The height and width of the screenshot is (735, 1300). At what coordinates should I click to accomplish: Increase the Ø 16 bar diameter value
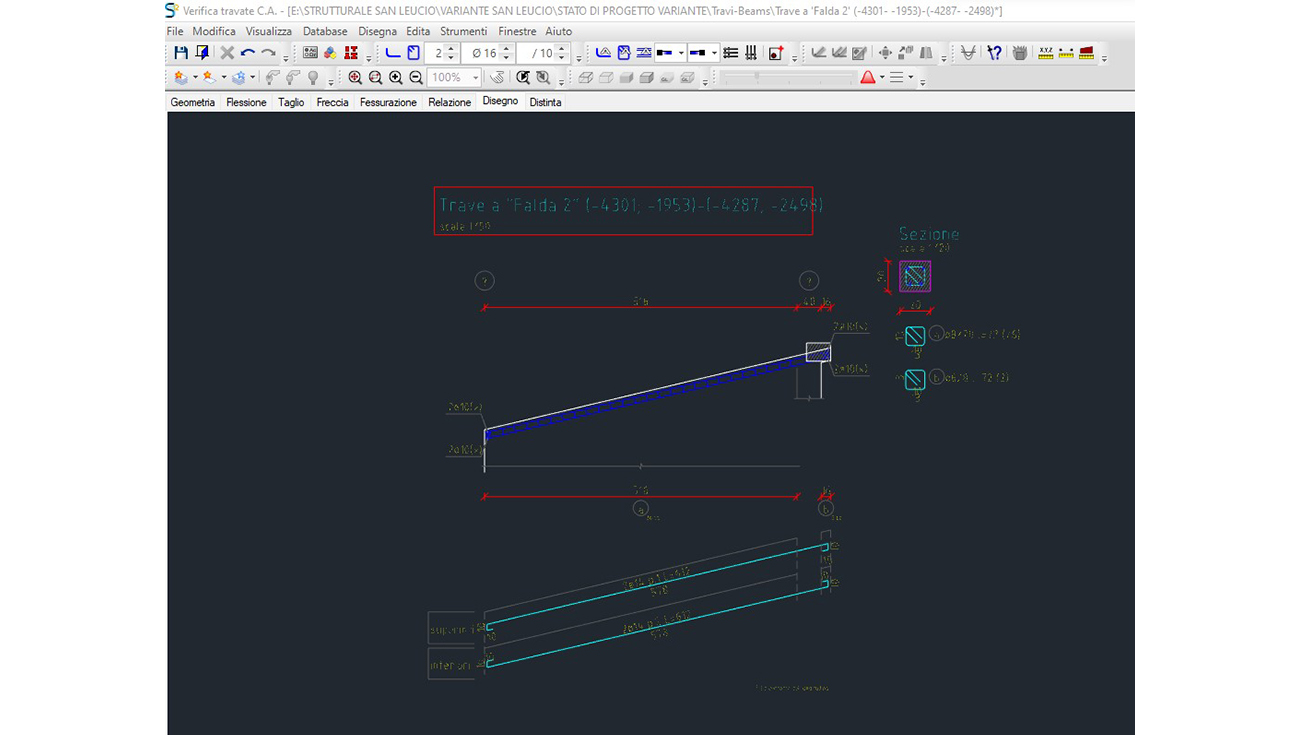(506, 49)
